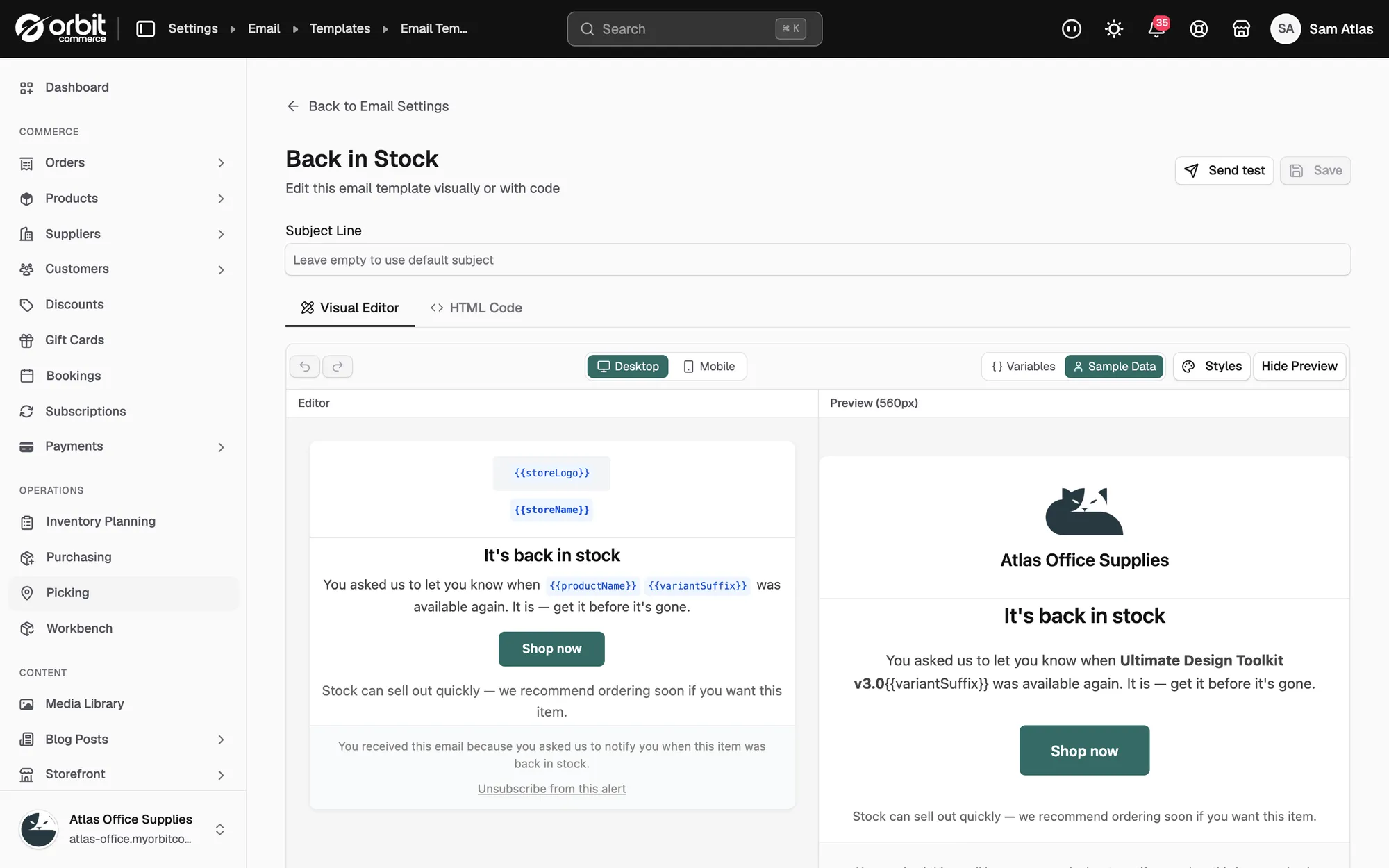The width and height of the screenshot is (1389, 868).
Task: Click Email in the breadcrumb
Action: (264, 28)
